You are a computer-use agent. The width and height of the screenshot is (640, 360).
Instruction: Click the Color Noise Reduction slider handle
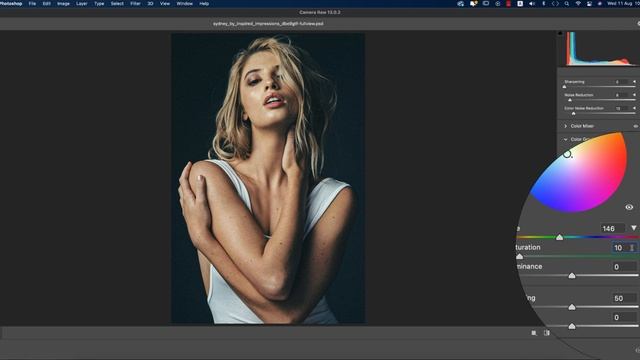(x=573, y=113)
